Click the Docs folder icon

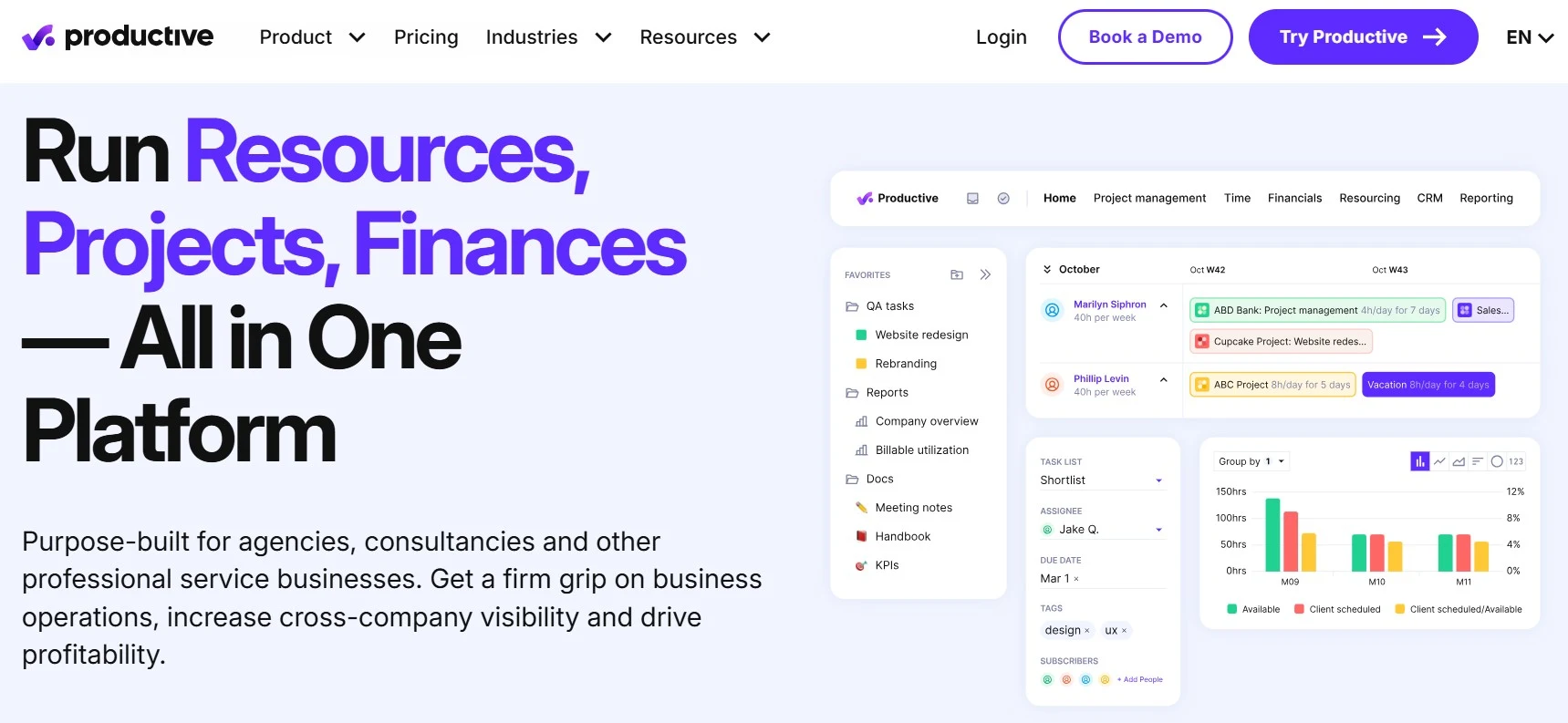point(852,480)
